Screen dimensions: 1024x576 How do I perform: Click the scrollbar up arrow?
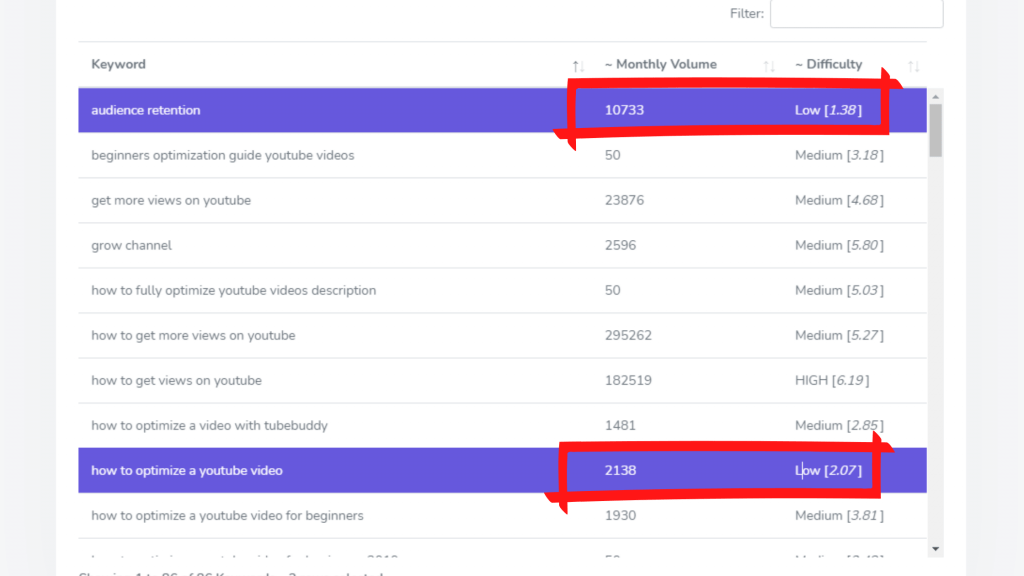936,96
